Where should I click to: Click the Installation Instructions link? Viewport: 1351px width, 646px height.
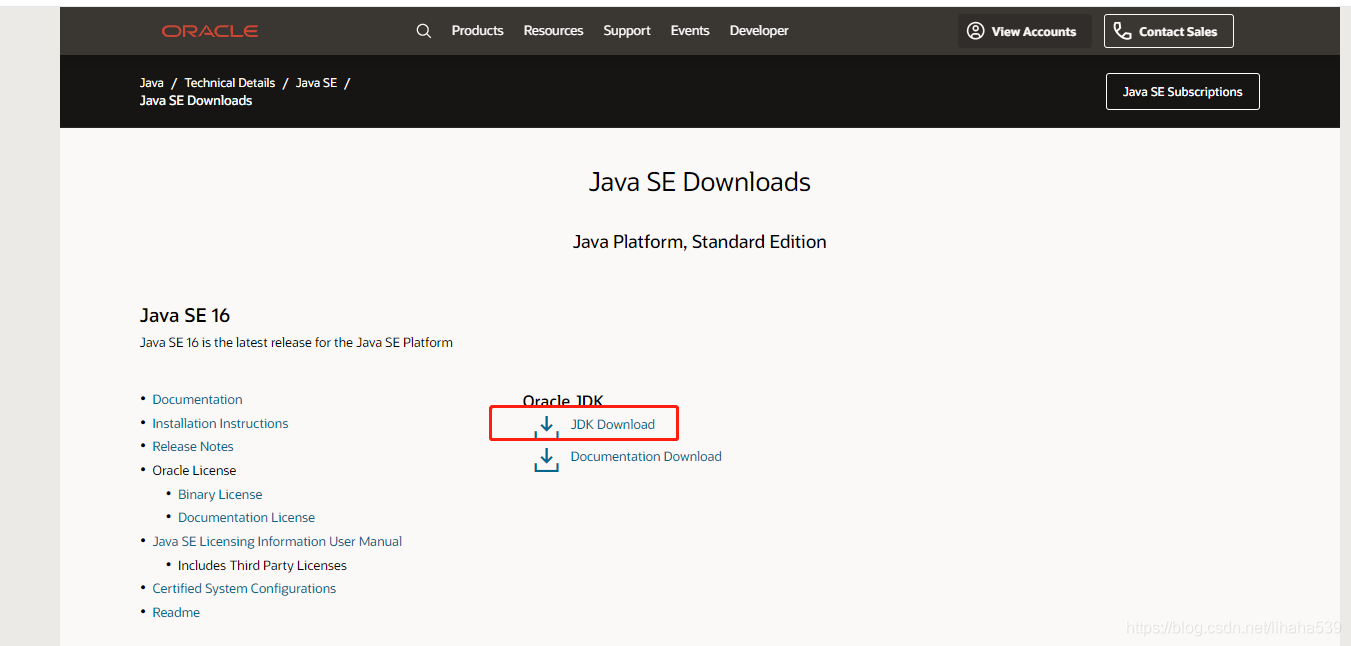[220, 423]
